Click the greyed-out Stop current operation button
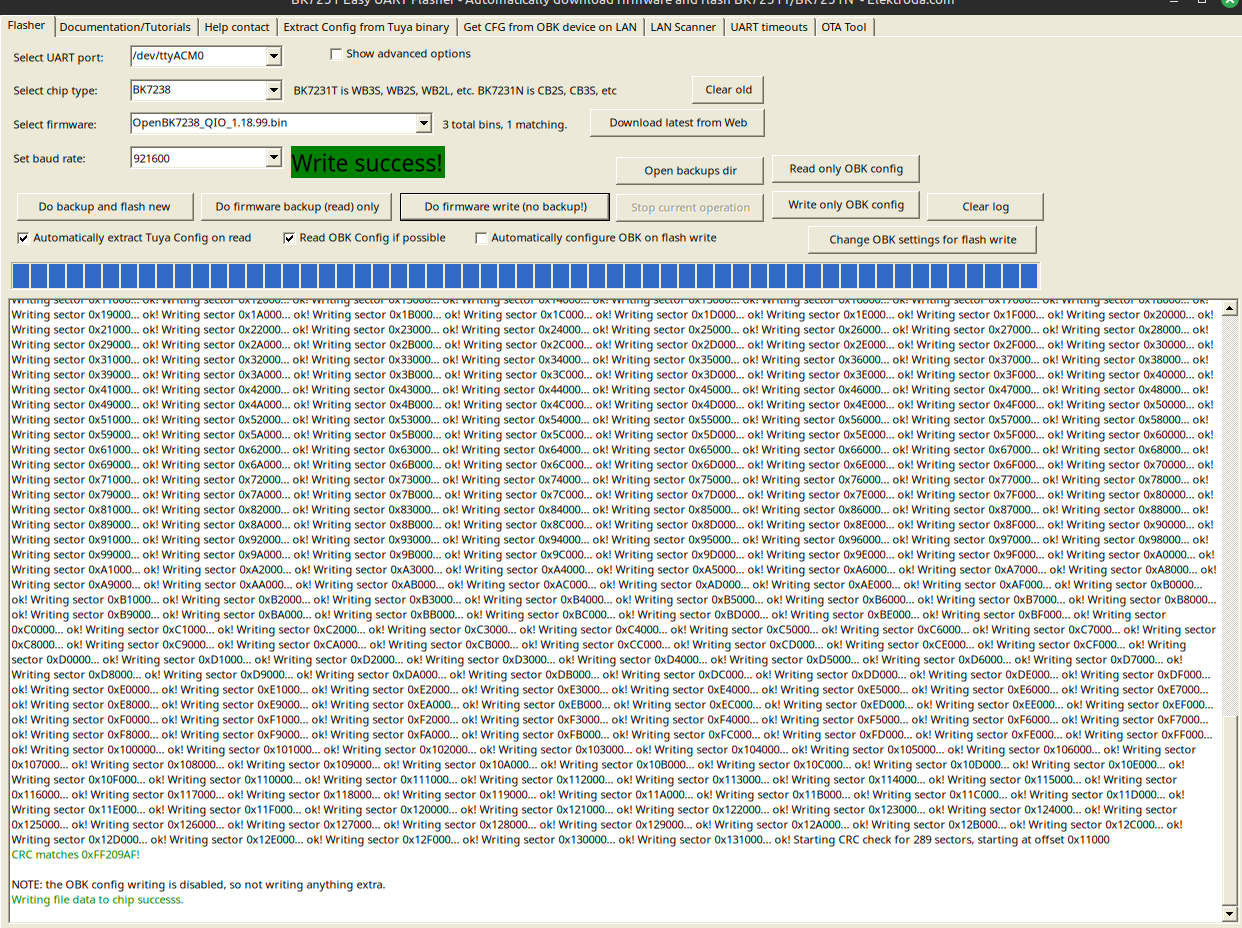The image size is (1242, 928). pyautogui.click(x=690, y=208)
